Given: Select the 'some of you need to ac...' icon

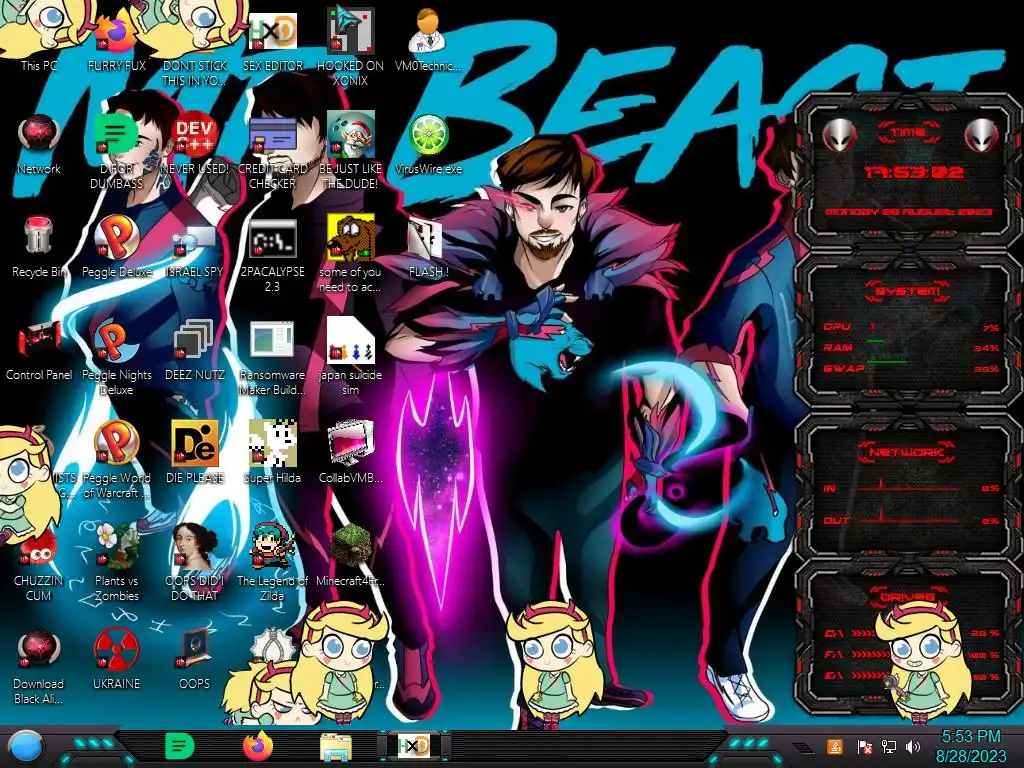Looking at the screenshot, I should pyautogui.click(x=350, y=253).
